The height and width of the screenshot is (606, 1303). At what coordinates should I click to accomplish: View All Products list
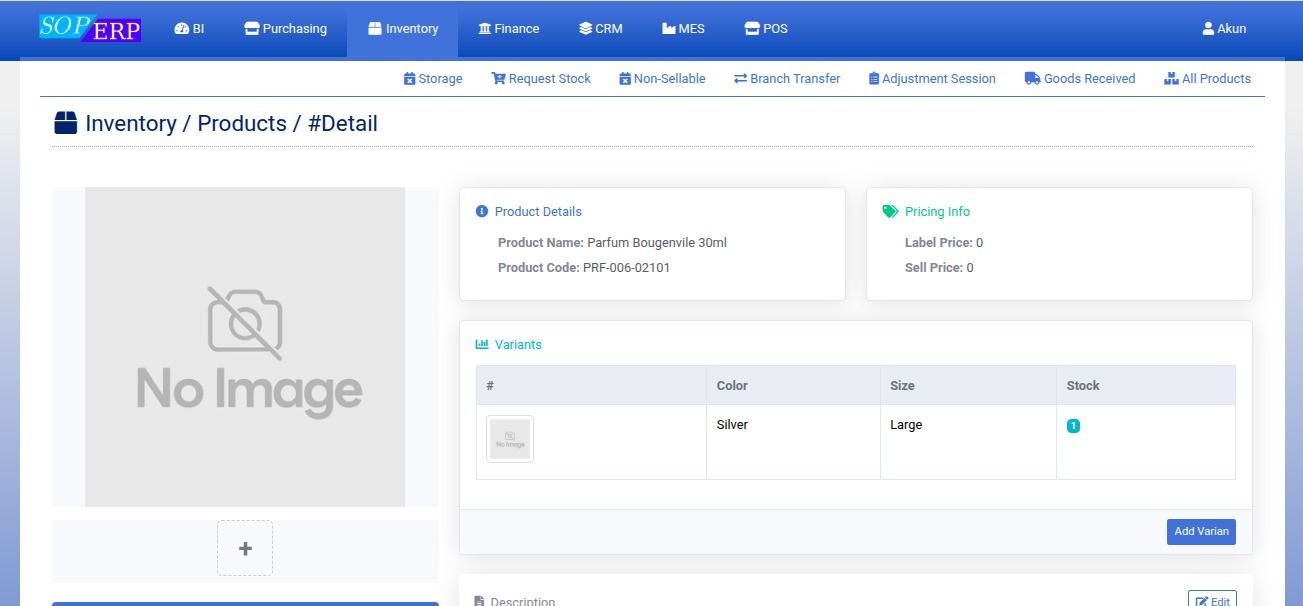click(1207, 78)
